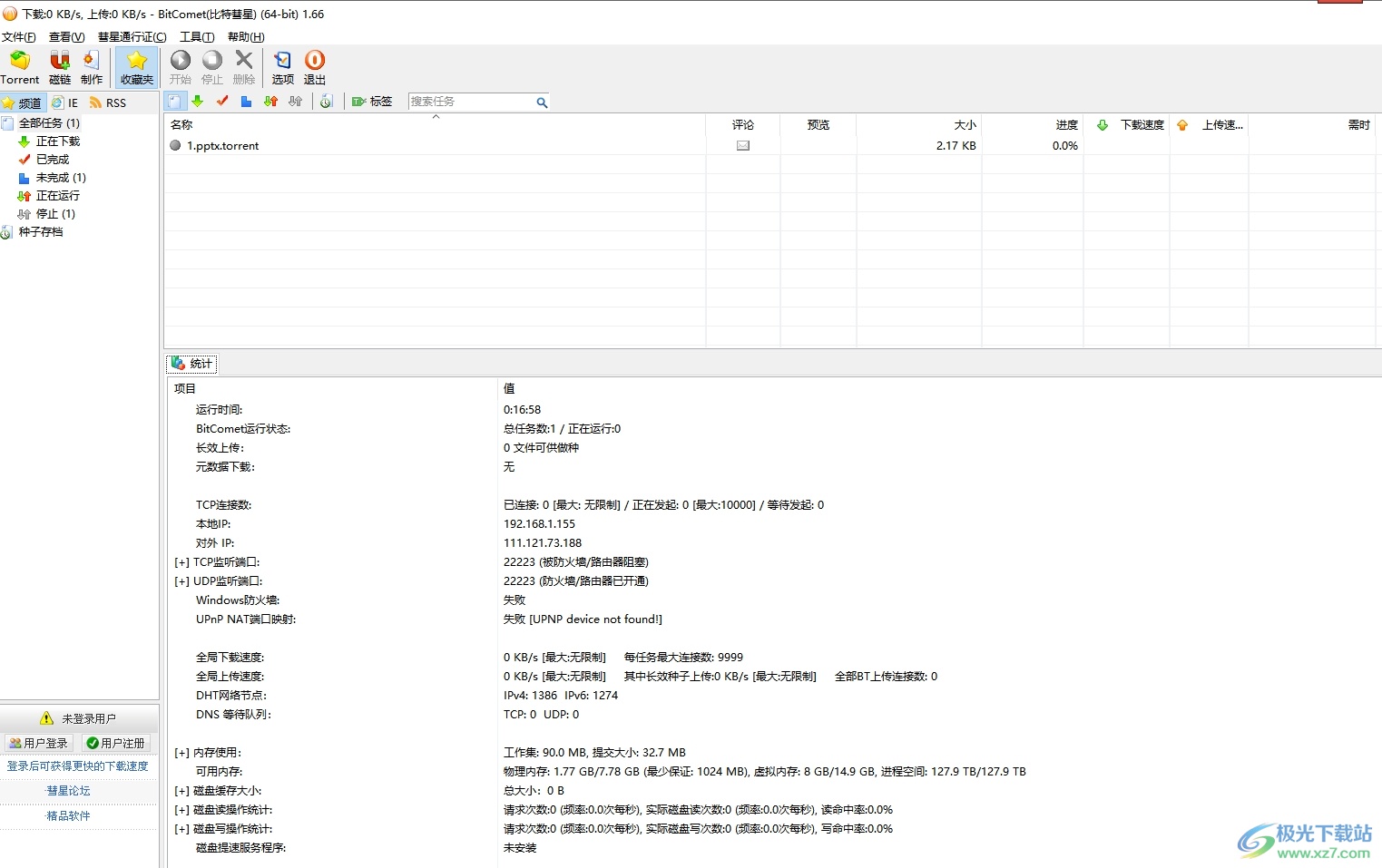Open the 文件(F) menu
The image size is (1382, 868).
pyautogui.click(x=19, y=37)
